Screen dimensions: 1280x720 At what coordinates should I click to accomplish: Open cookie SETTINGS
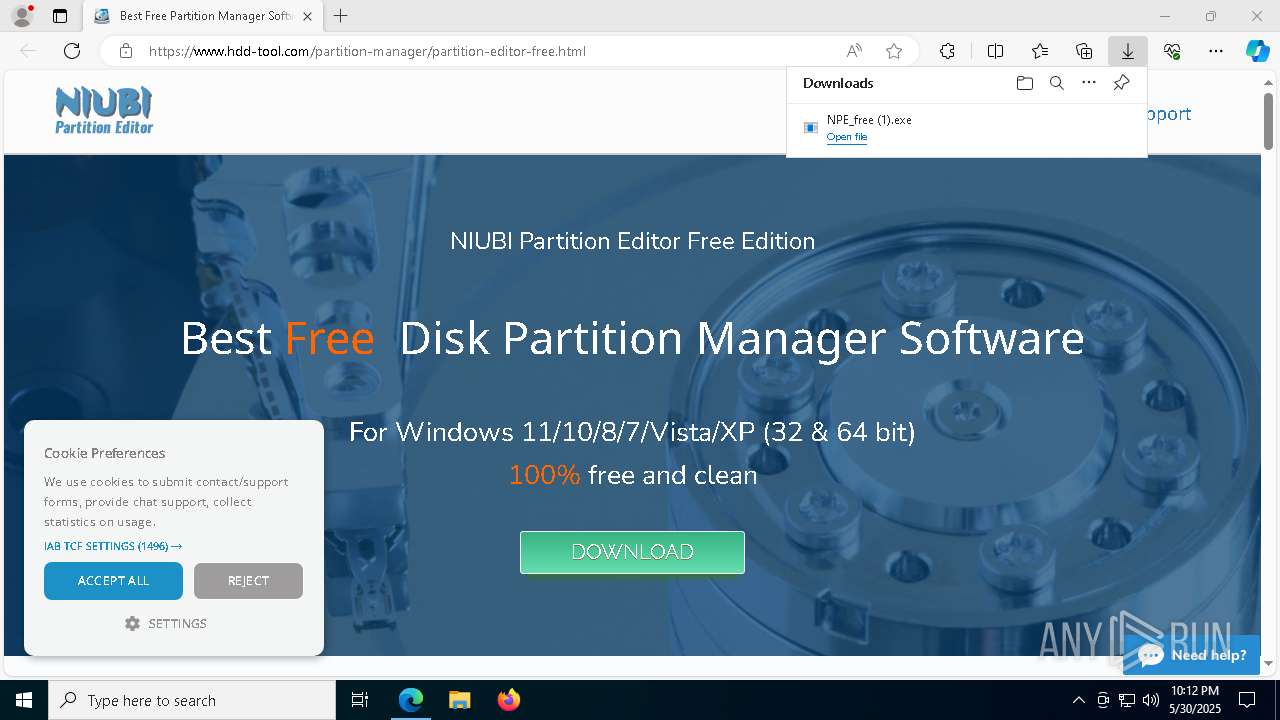click(166, 623)
